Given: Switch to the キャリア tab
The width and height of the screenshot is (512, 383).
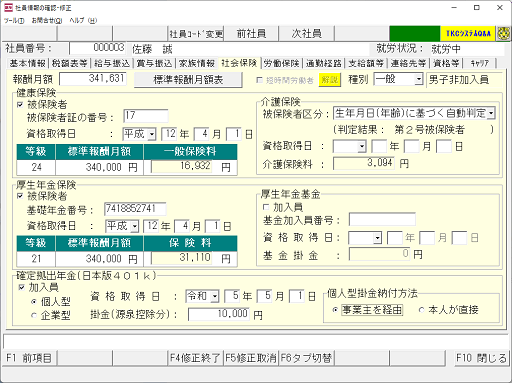Looking at the screenshot, I should tap(479, 63).
